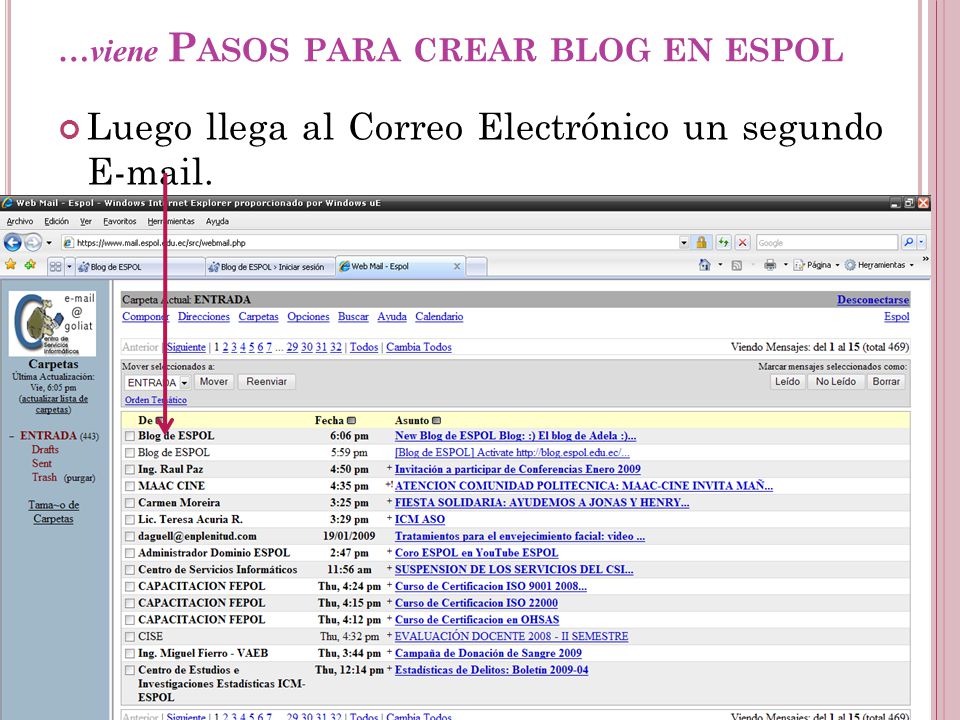Viewport: 960px width, 720px height.
Task: Open the Trash folder
Action: pos(44,477)
